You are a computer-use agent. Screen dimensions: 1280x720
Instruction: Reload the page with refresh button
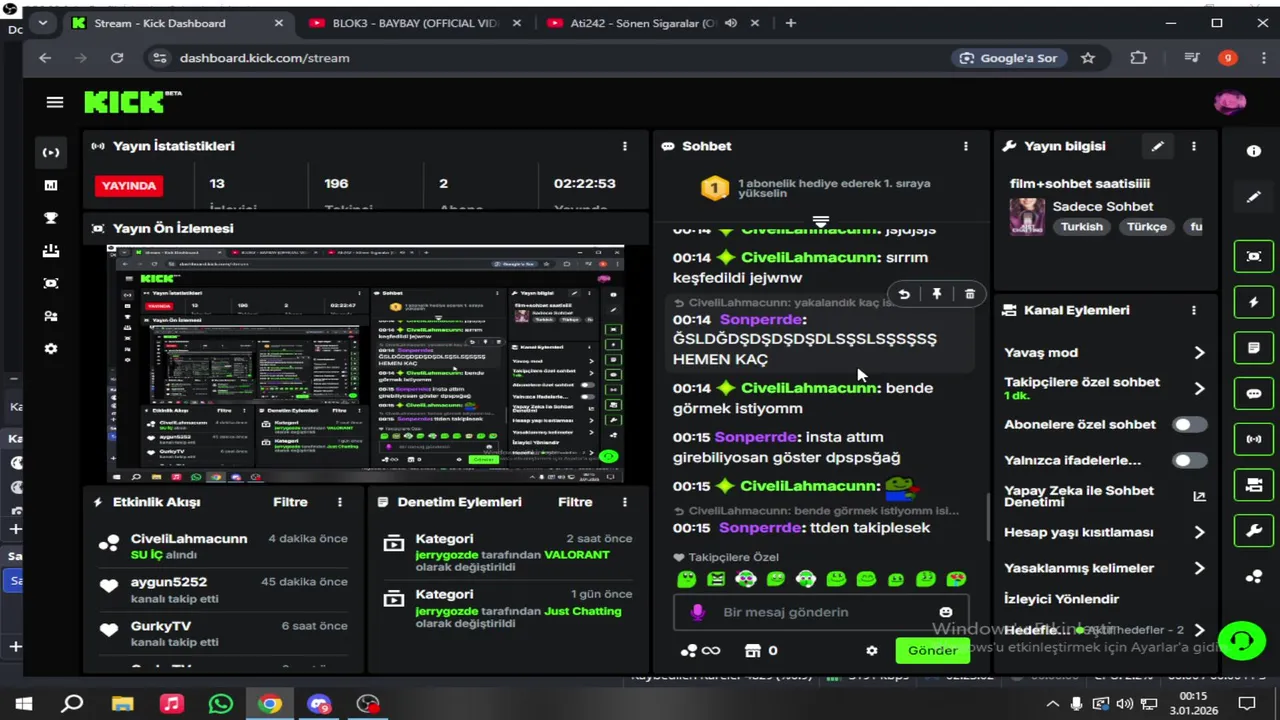click(x=117, y=58)
